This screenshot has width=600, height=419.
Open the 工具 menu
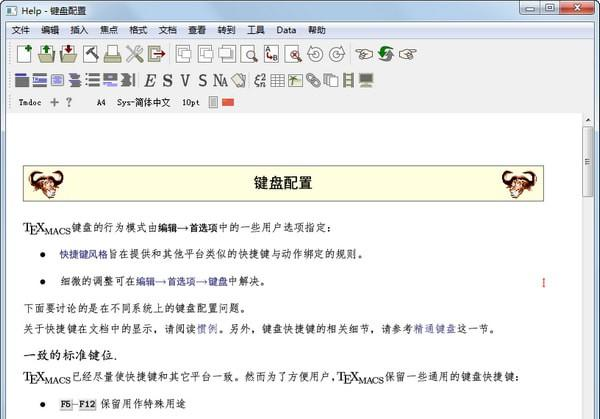point(256,30)
